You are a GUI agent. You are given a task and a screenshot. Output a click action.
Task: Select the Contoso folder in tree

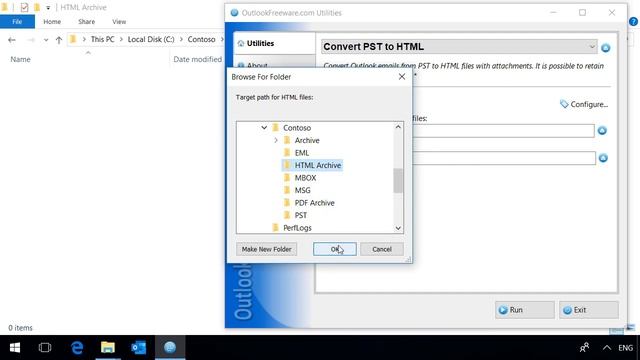coord(297,128)
